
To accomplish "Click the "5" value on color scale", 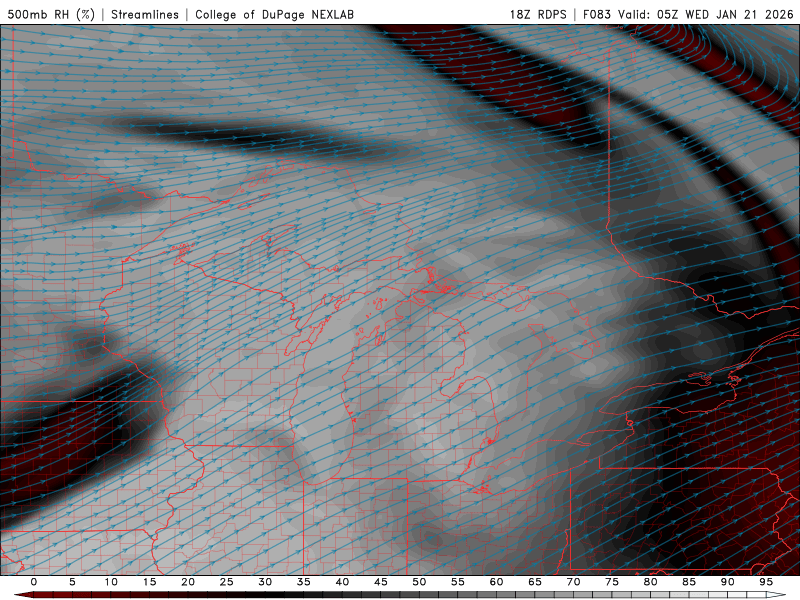I will (x=72, y=582).
